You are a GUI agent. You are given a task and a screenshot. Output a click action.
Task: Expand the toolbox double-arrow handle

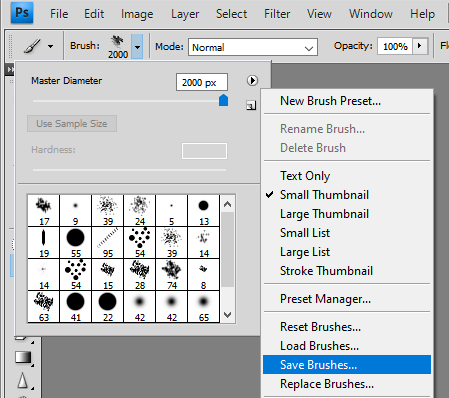[x=11, y=69]
